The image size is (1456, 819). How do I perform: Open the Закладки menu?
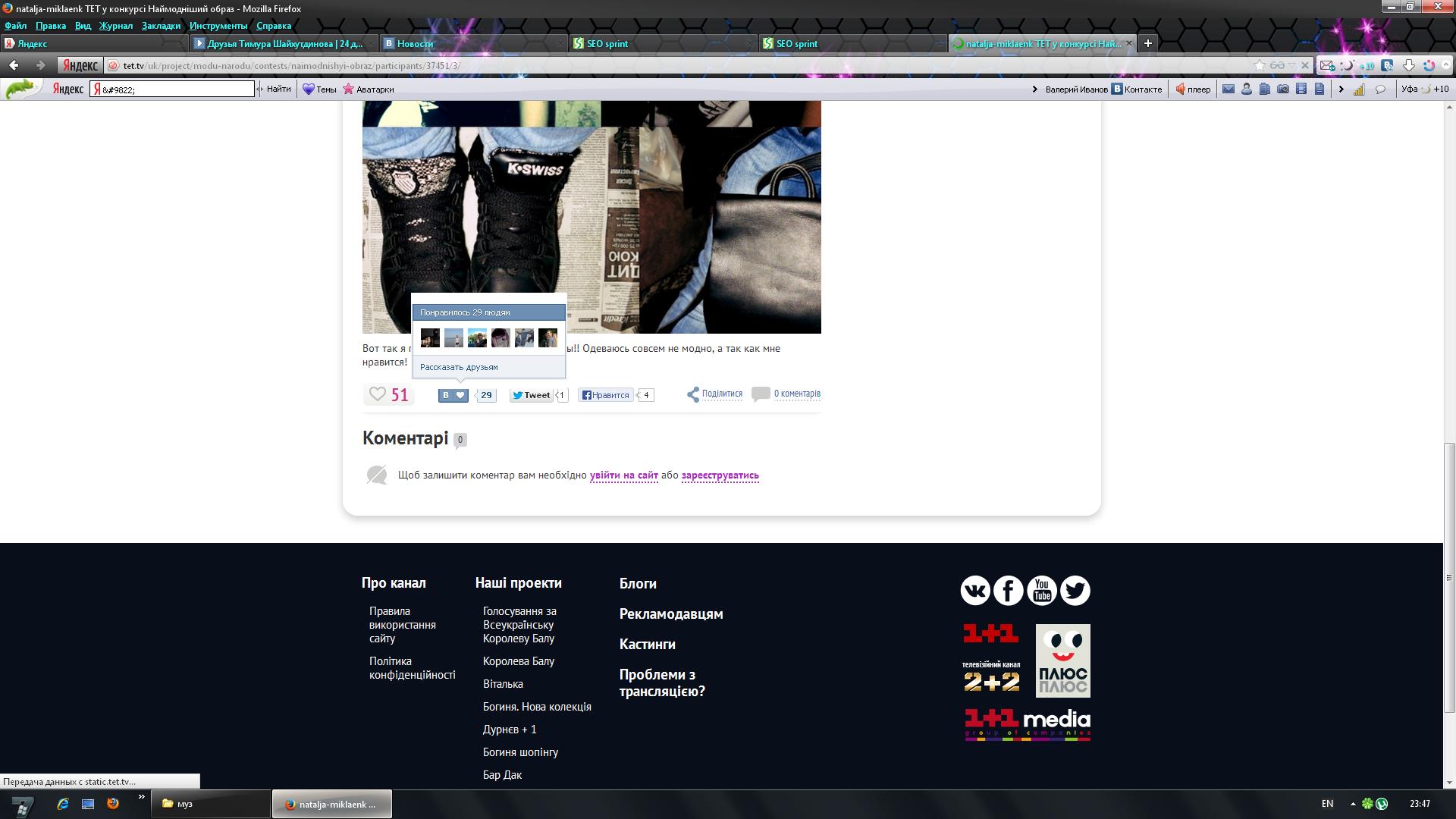(161, 26)
